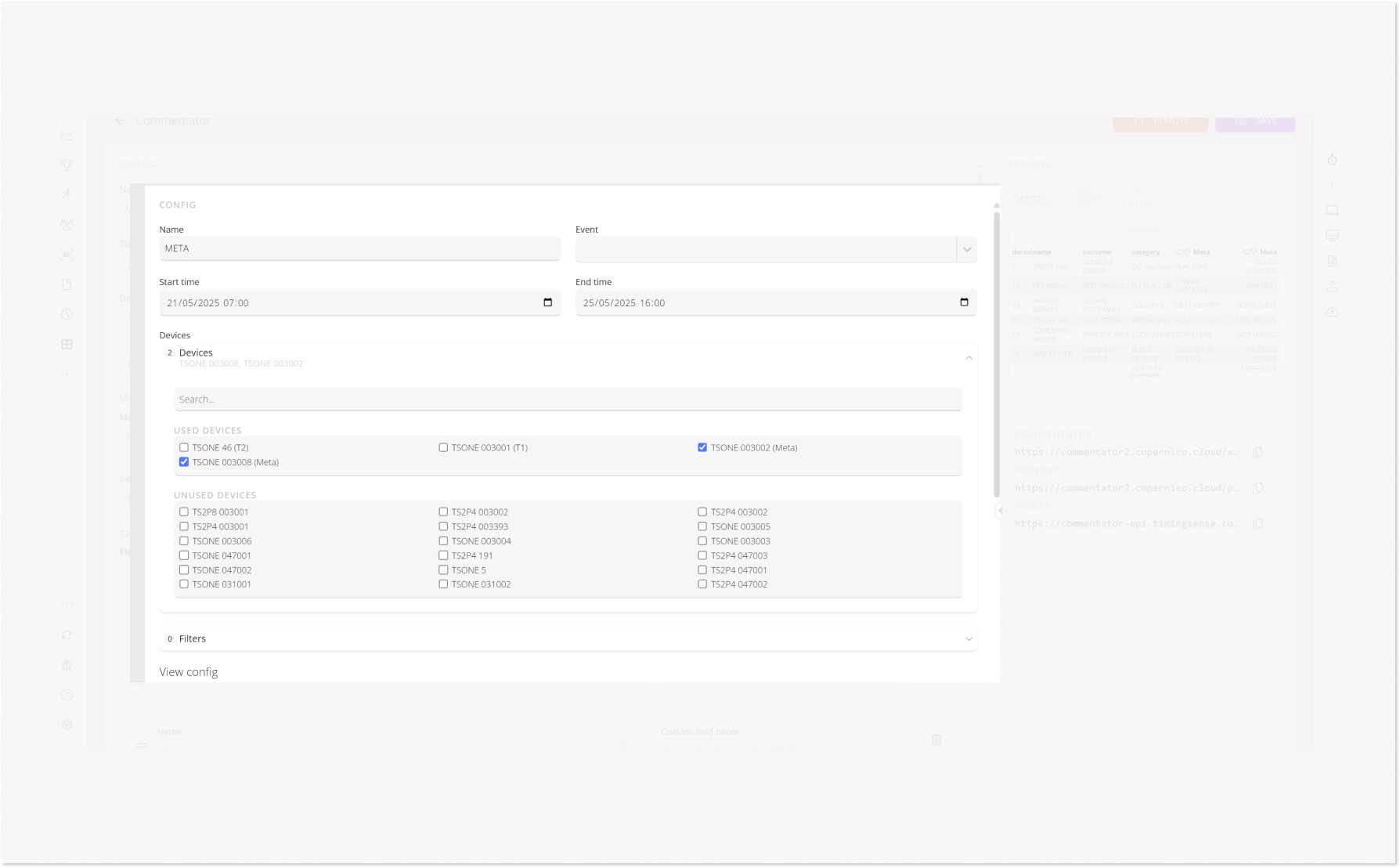Open the commentator2.copernico.cloud/x... link

(x=1127, y=452)
